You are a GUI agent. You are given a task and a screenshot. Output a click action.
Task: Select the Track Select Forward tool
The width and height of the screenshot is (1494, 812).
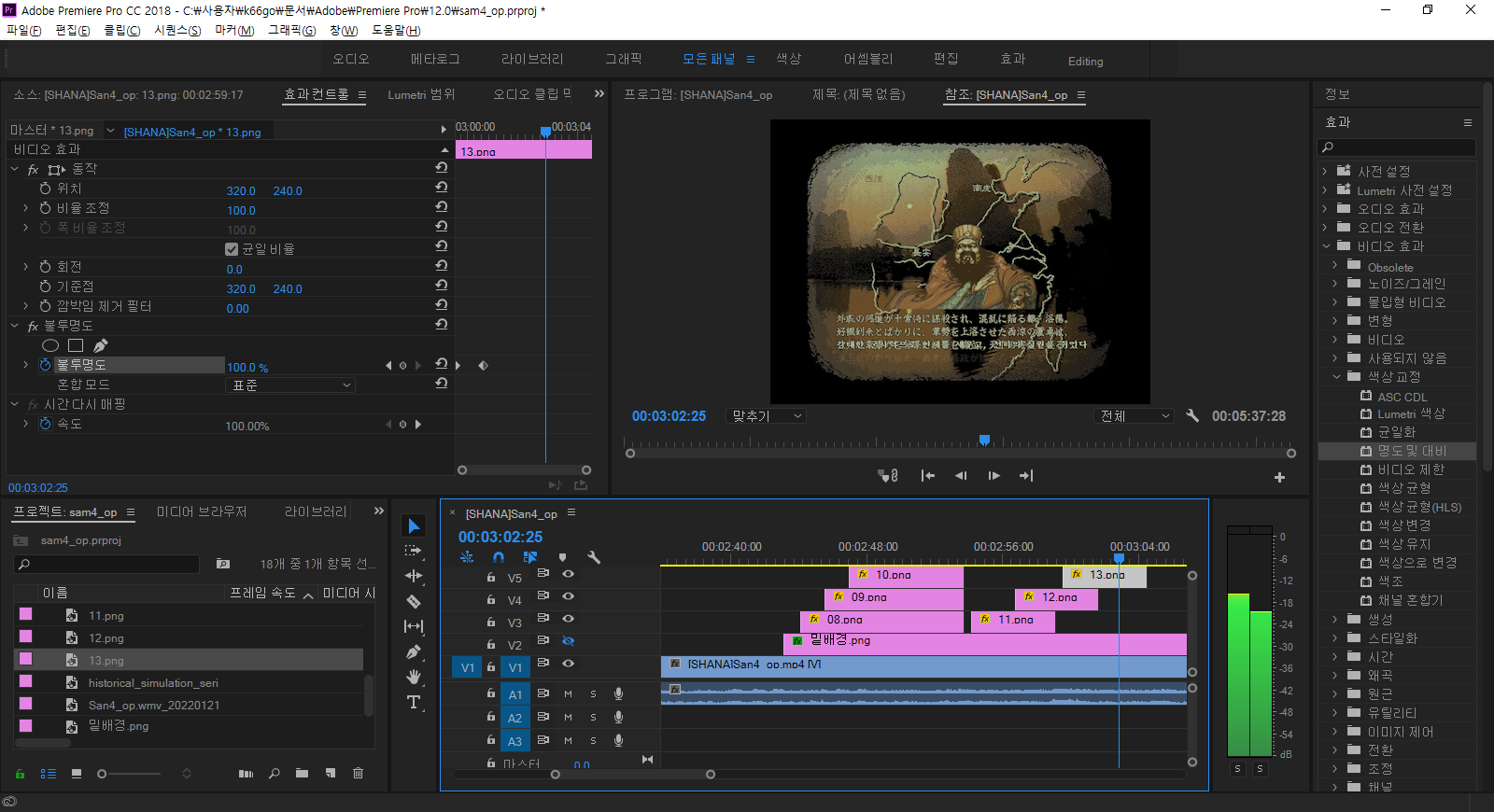414,551
